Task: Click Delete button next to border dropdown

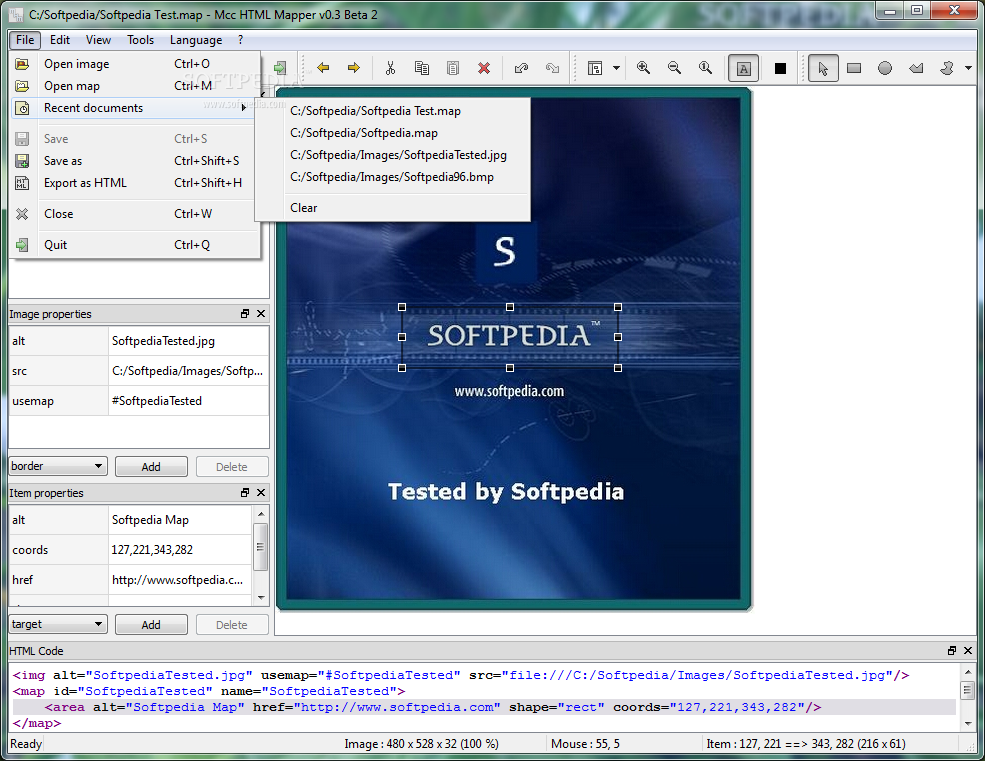Action: [232, 467]
